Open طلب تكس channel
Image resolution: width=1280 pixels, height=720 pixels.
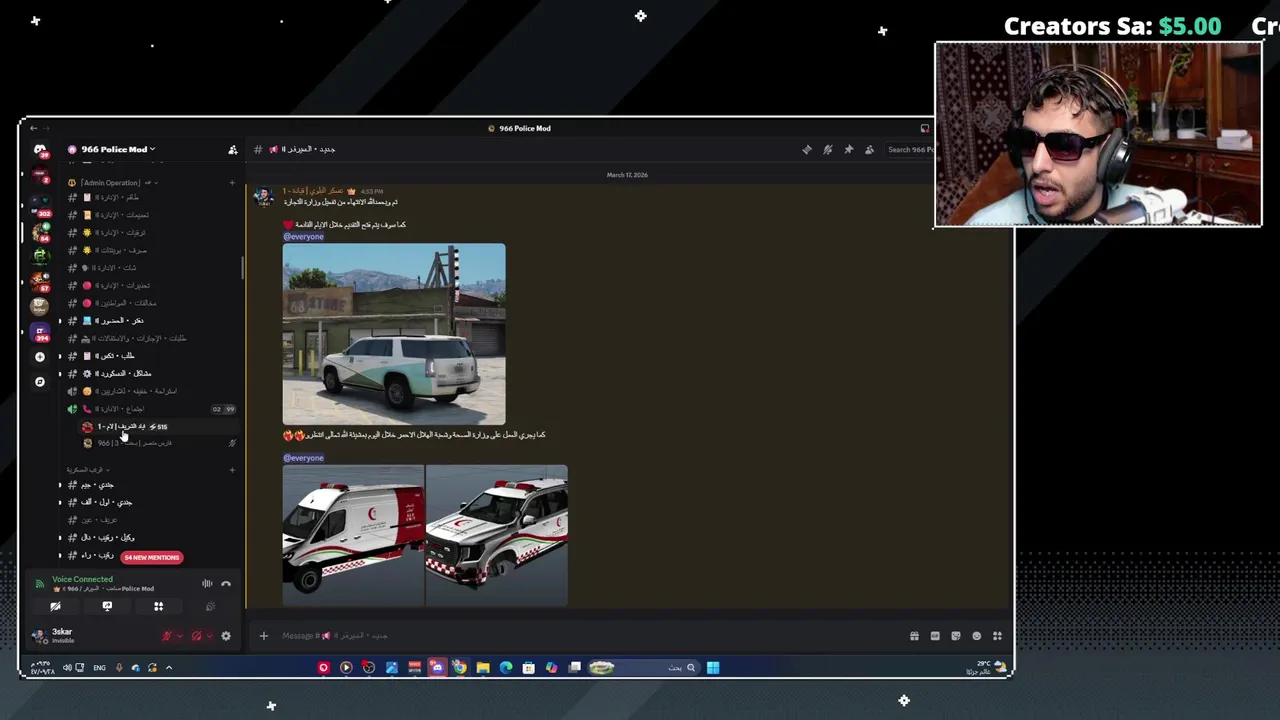[x=150, y=356]
